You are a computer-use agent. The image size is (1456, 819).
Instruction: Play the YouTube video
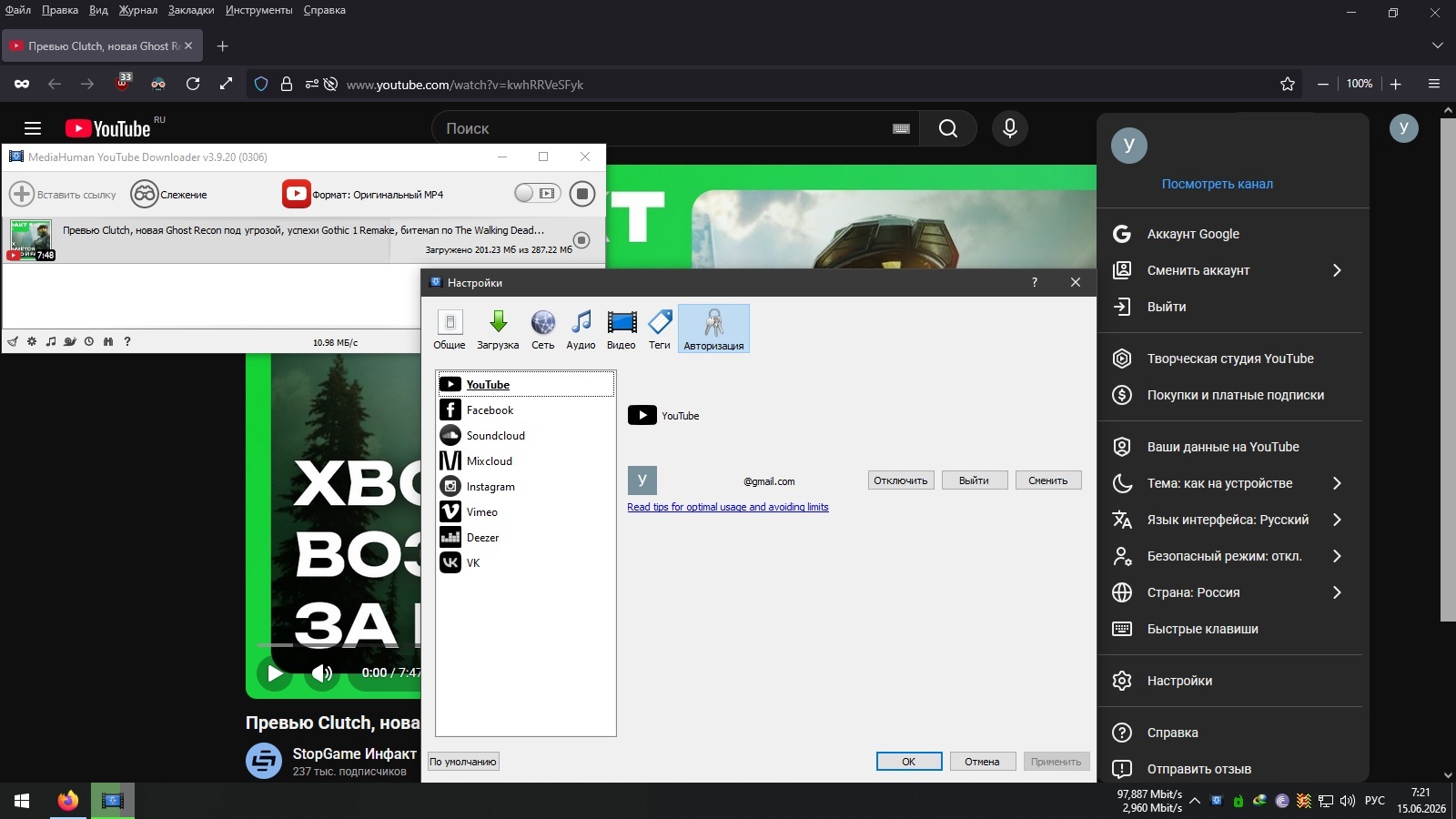pos(275,672)
